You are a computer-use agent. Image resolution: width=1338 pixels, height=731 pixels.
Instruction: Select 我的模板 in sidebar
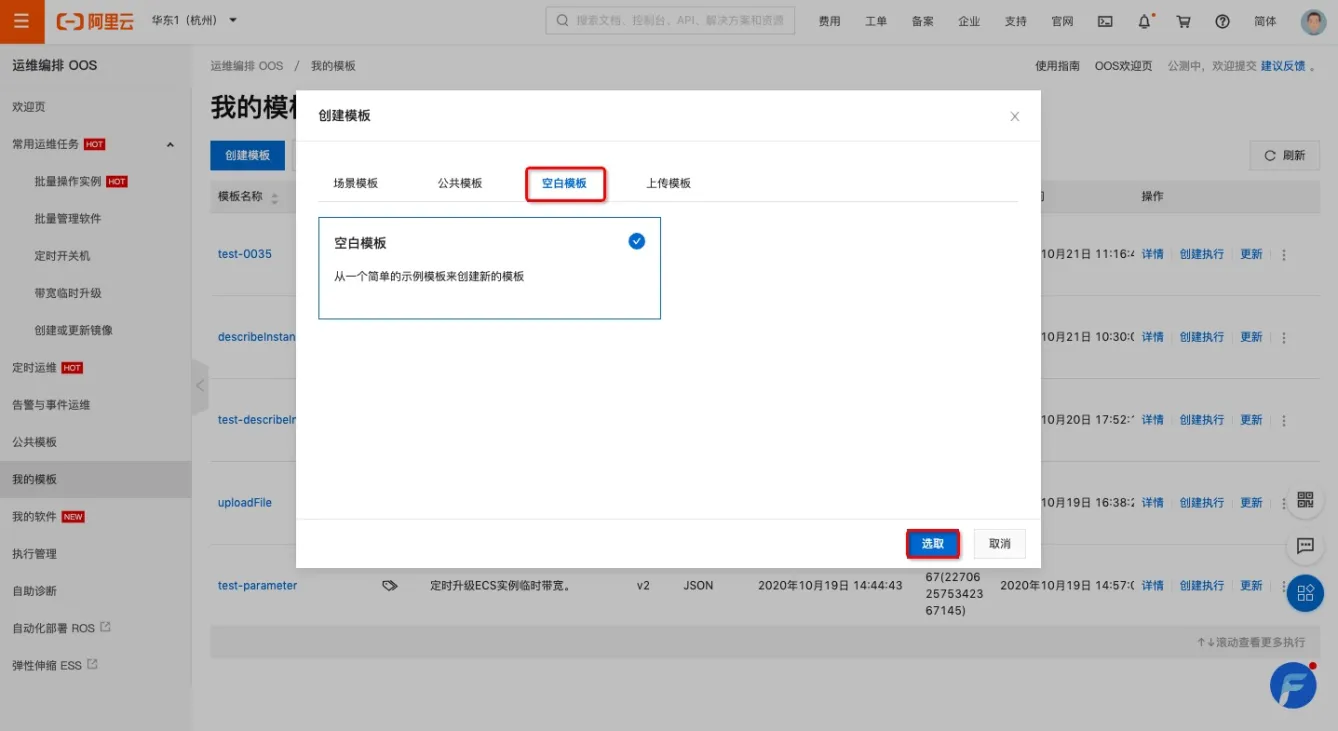coord(95,479)
